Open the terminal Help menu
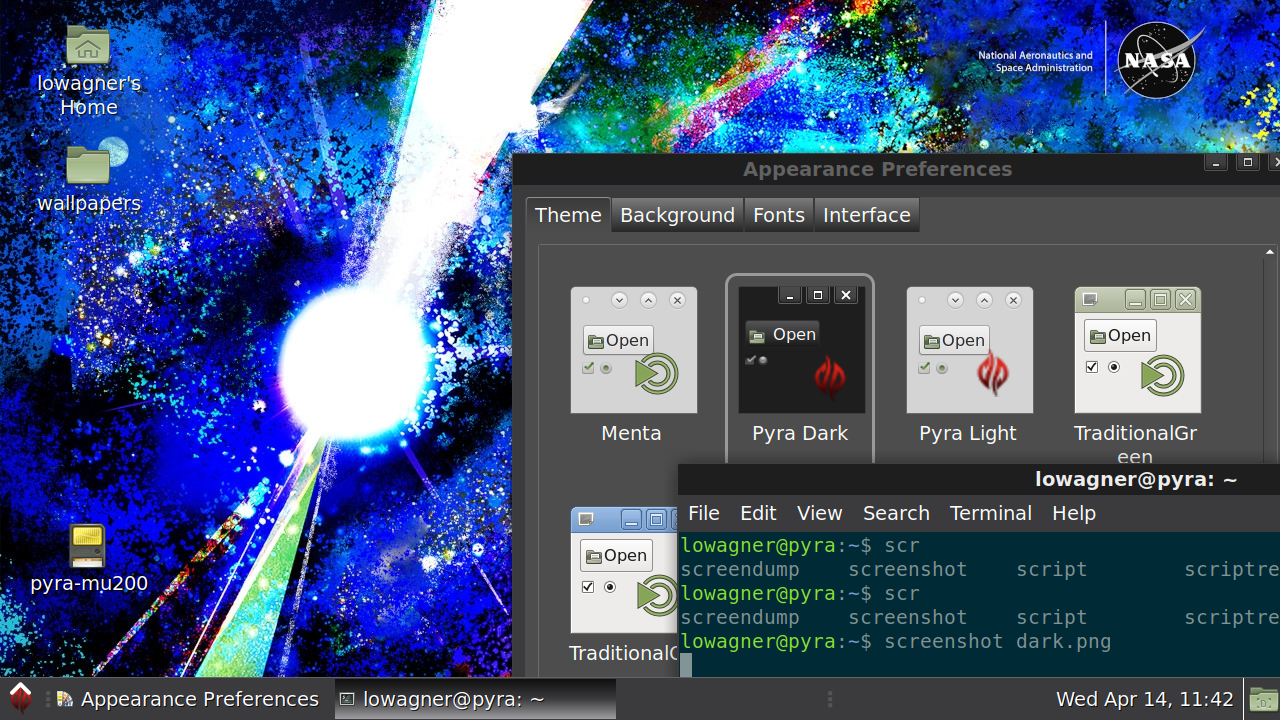This screenshot has width=1280, height=720. (x=1074, y=513)
